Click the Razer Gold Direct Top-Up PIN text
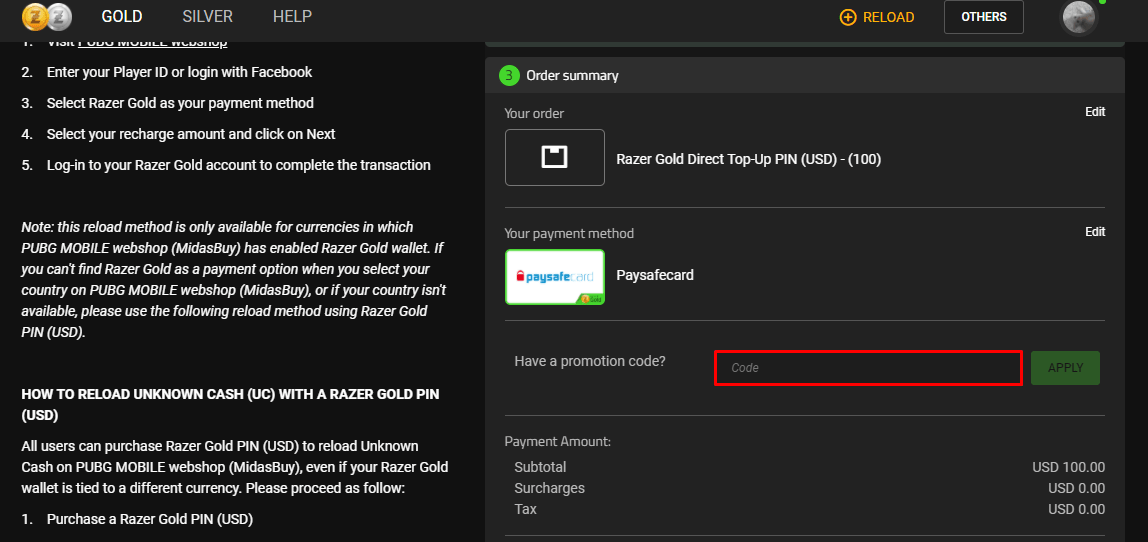Image resolution: width=1148 pixels, height=542 pixels. point(748,159)
